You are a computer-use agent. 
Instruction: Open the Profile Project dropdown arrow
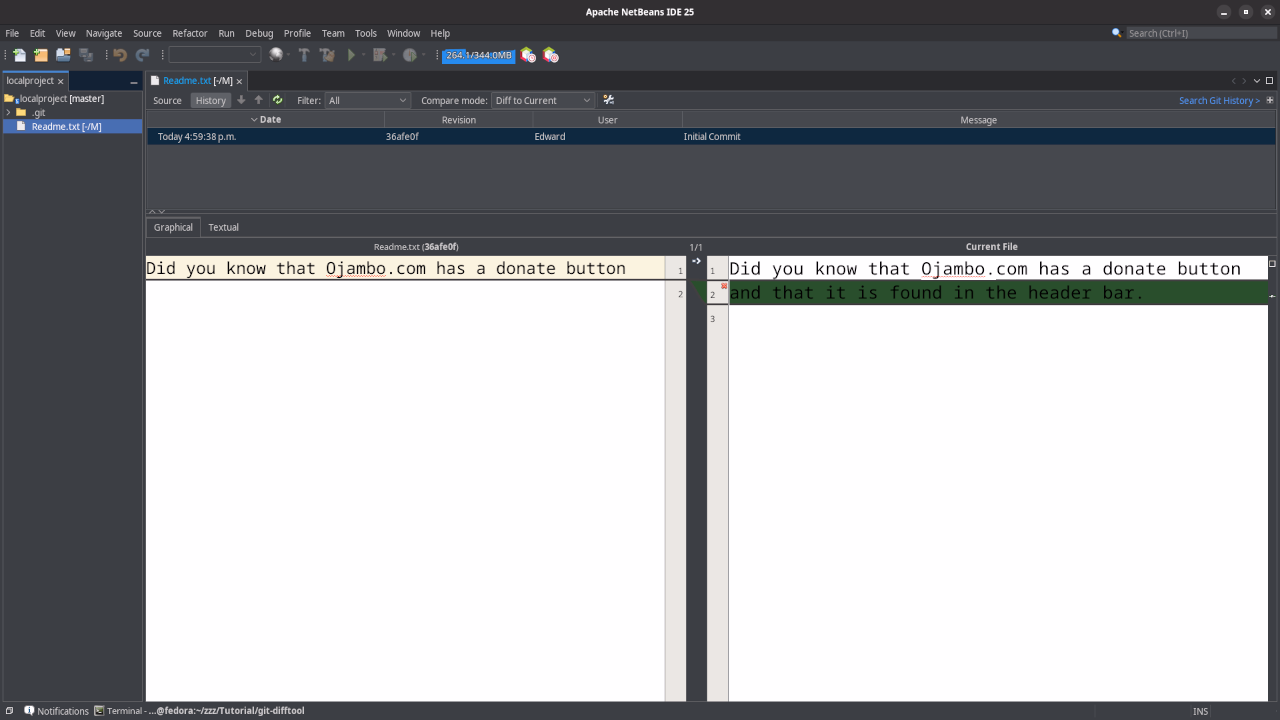tap(424, 55)
